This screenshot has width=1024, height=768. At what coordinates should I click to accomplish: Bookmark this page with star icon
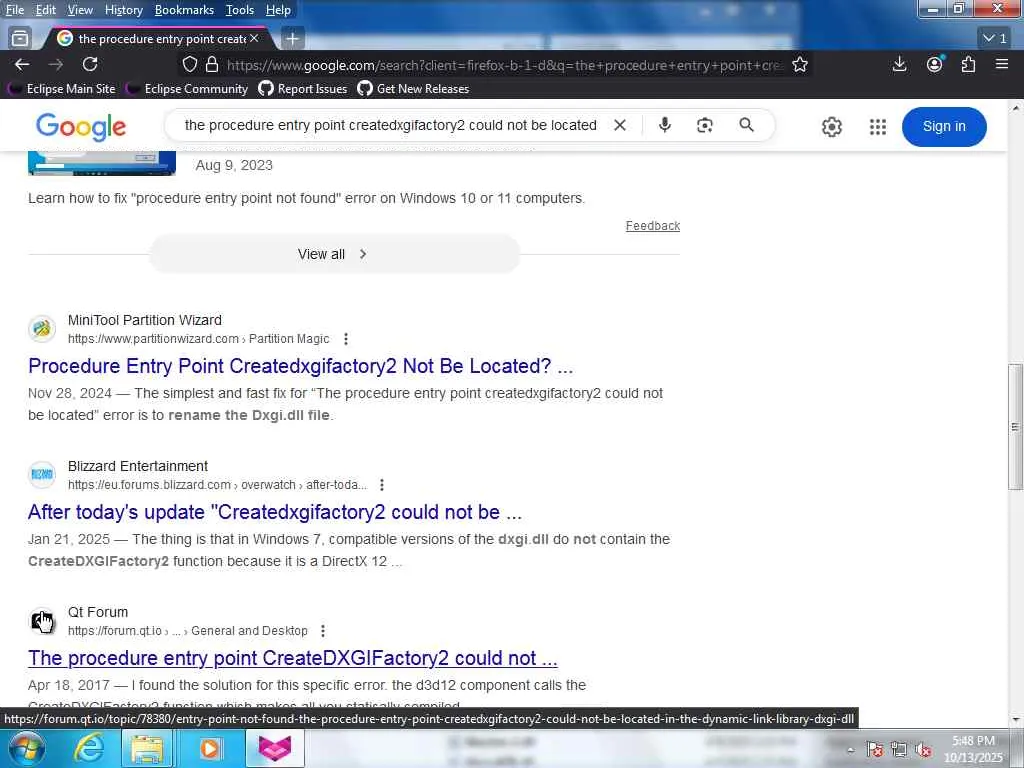click(799, 64)
